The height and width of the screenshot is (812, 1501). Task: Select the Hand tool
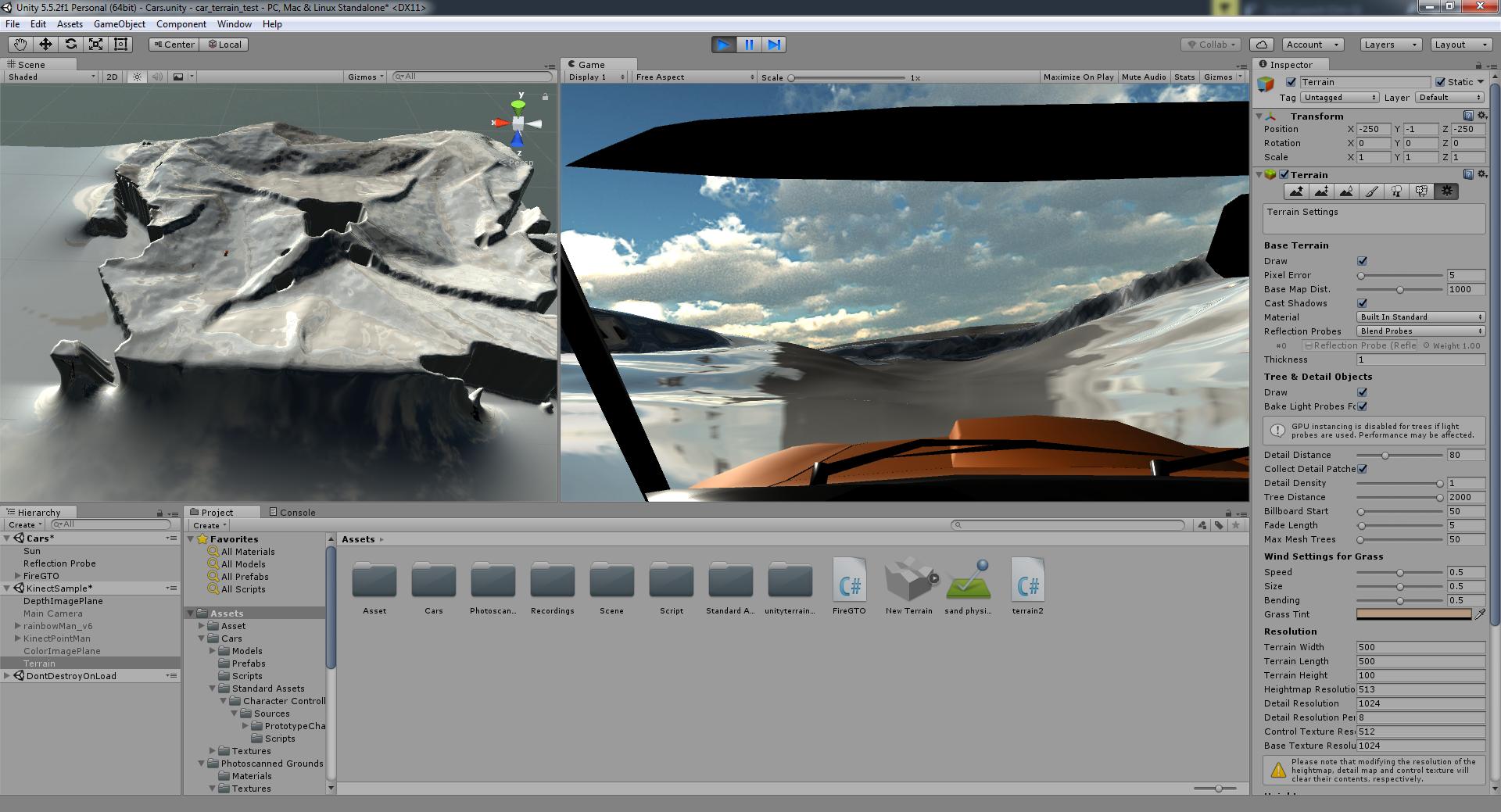point(20,45)
